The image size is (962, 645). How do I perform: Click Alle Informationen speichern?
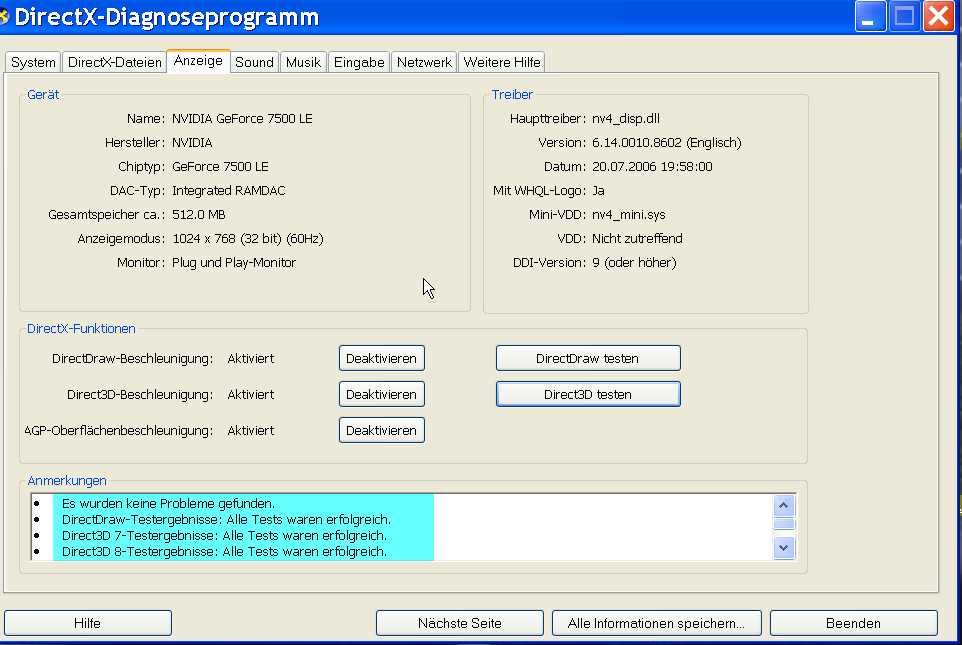tap(656, 623)
